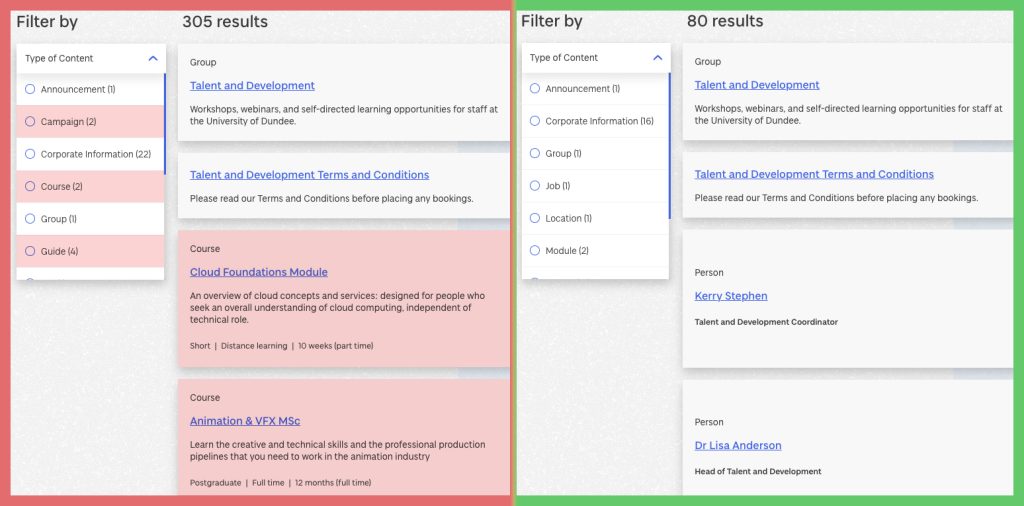View Kerry Stephen's profile link

(x=731, y=296)
